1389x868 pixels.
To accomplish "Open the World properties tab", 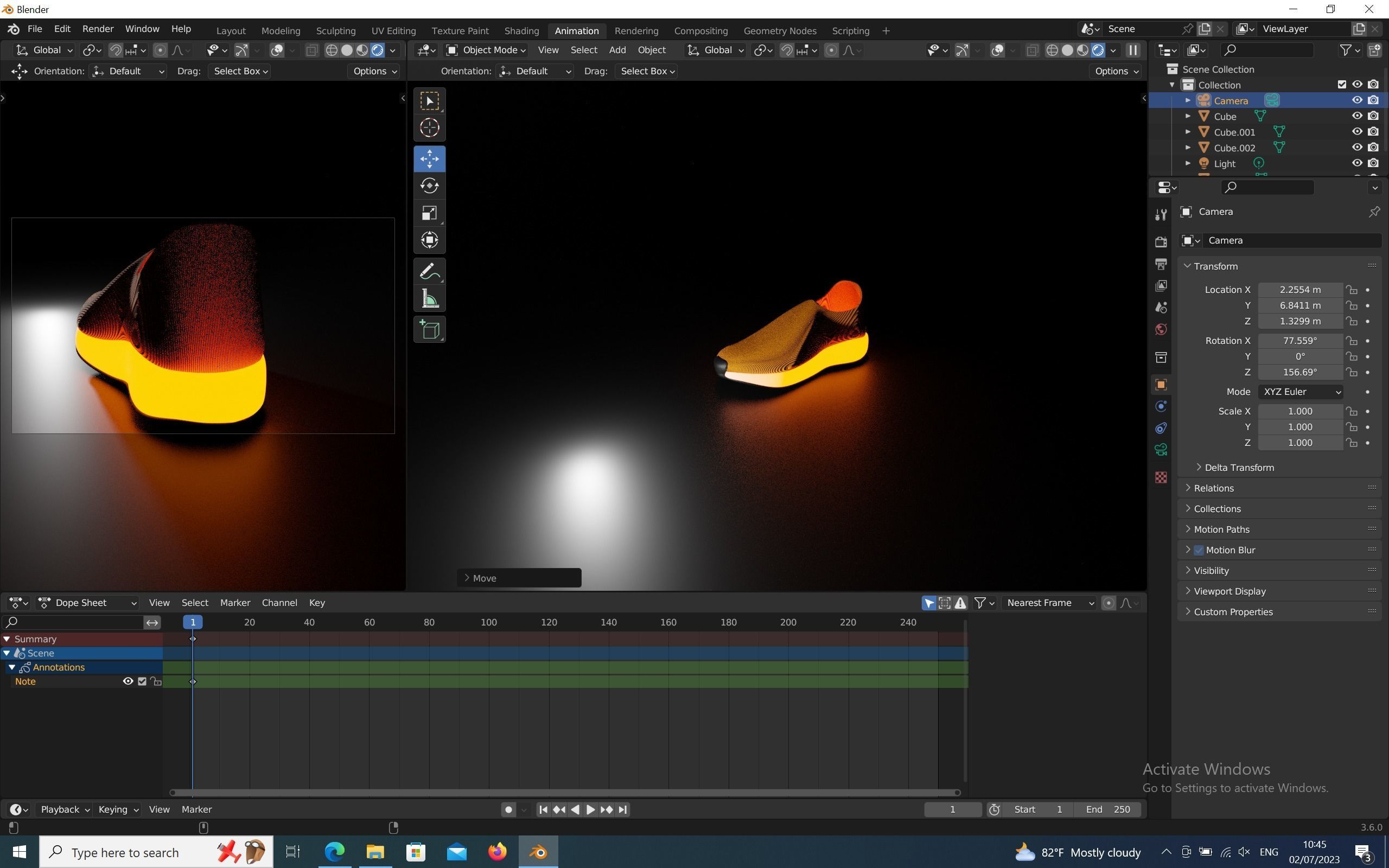I will pyautogui.click(x=1161, y=329).
